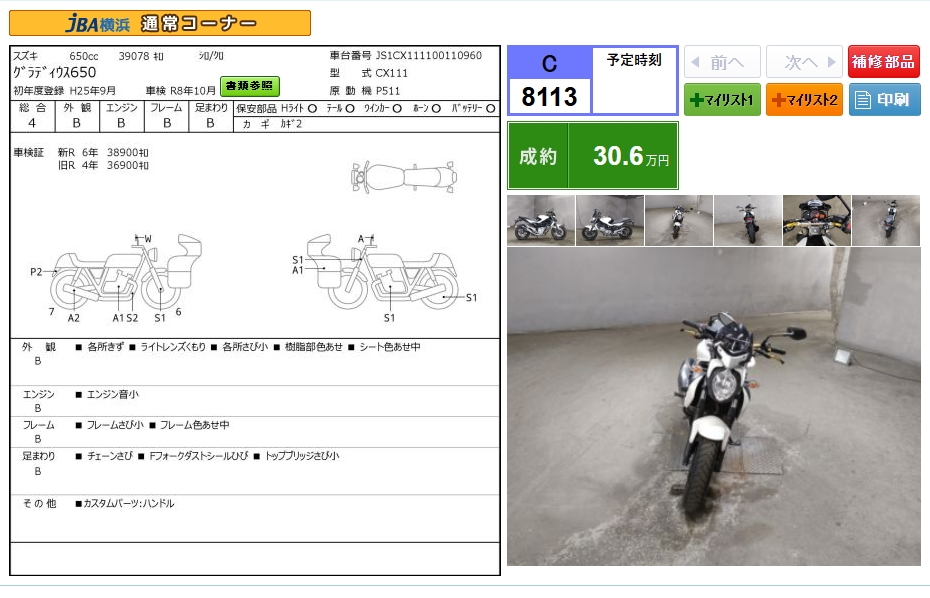
Task: Click the 前へ previous arrow button
Action: coord(722,62)
